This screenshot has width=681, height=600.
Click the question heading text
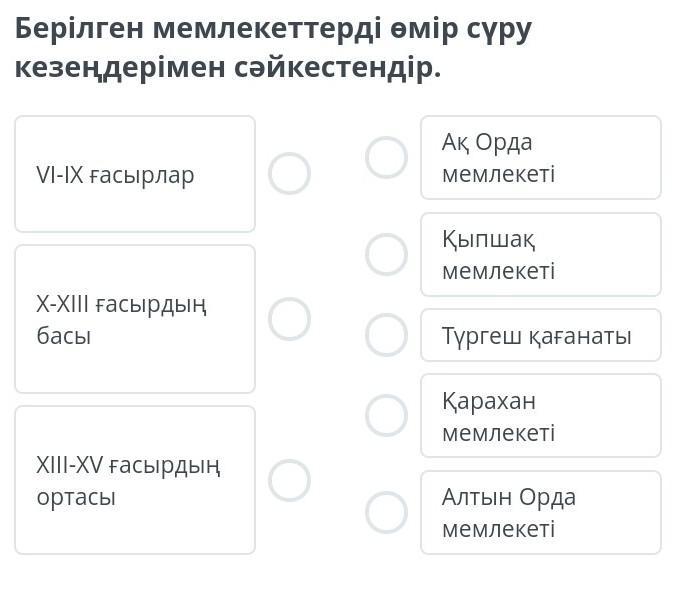tap(272, 48)
